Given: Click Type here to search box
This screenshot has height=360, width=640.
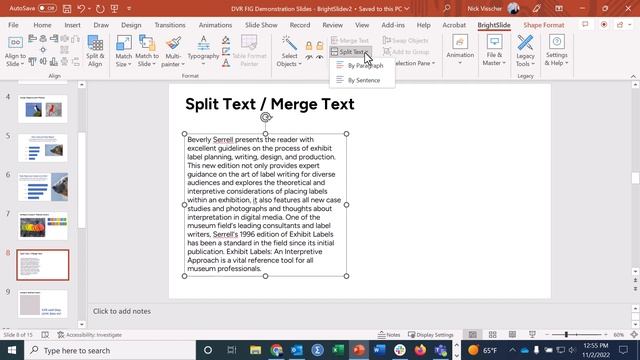Looking at the screenshot, I should coord(110,350).
